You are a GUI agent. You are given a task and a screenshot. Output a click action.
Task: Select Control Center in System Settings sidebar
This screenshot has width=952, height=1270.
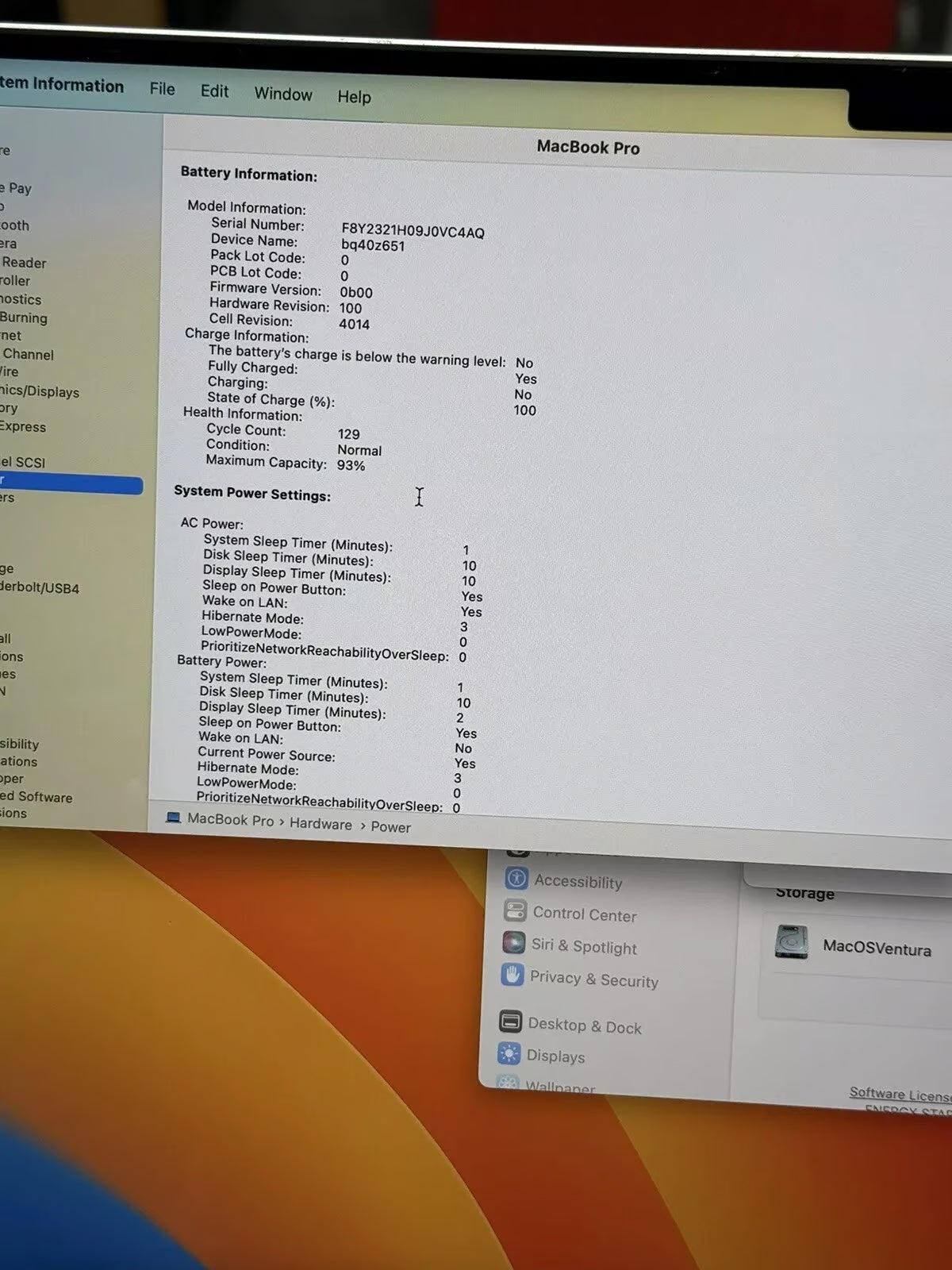[x=585, y=914]
